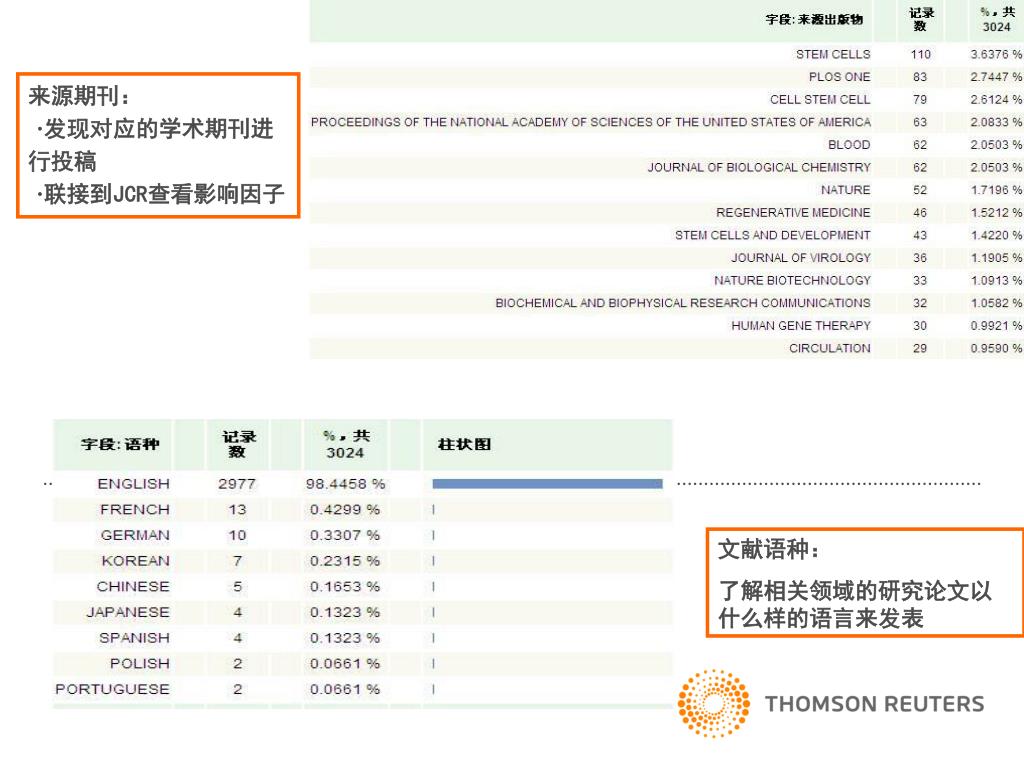The image size is (1024, 768).
Task: Click the 0.1653 % value for Chinese
Action: point(345,586)
